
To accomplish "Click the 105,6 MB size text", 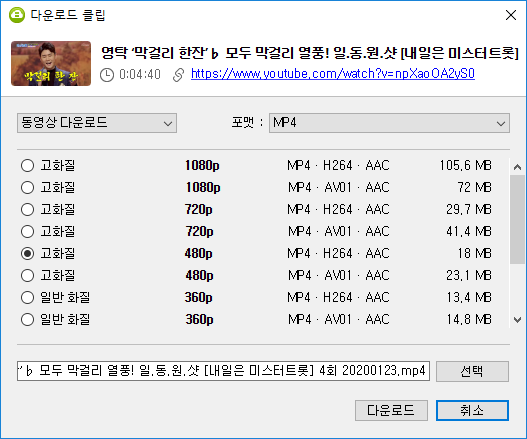I will click(x=465, y=165).
